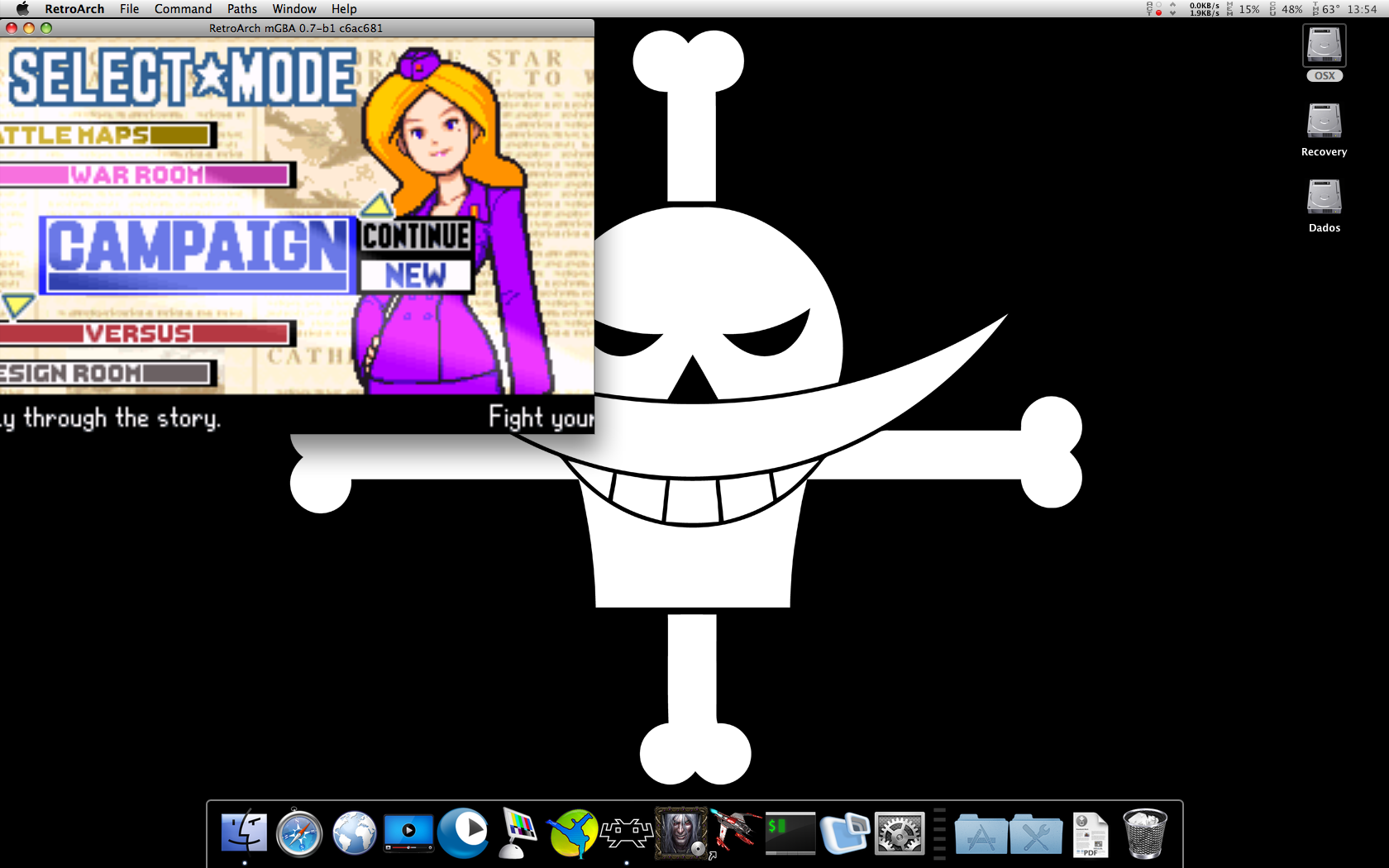
Task: Select Continue under Campaign
Action: [416, 236]
